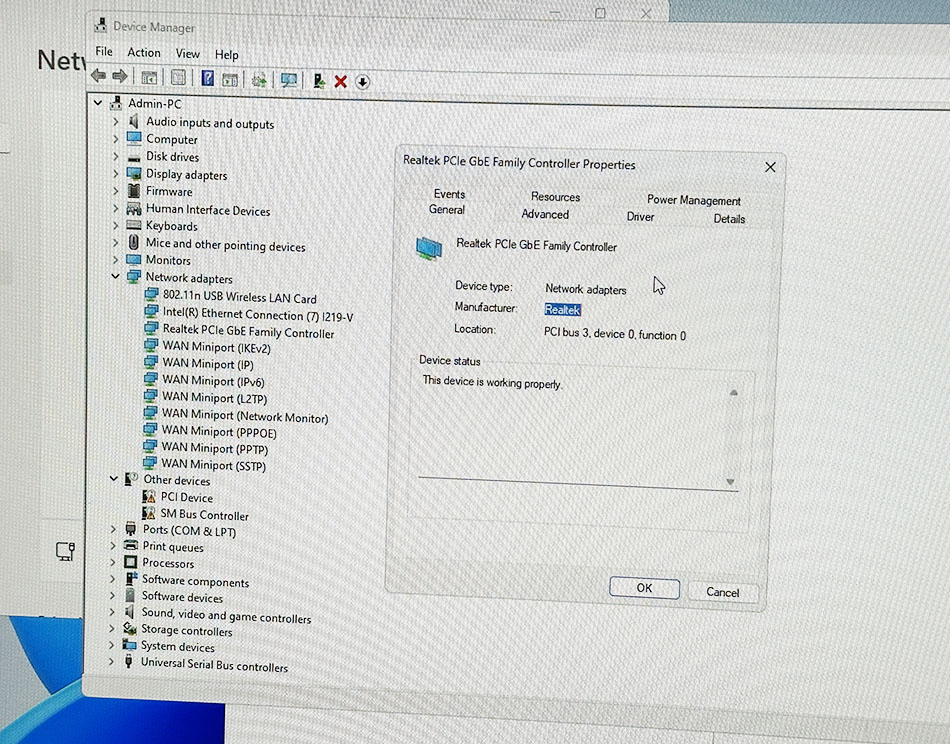Toggle the show/hide action pane toolbar icon
950x744 pixels.
(230, 79)
